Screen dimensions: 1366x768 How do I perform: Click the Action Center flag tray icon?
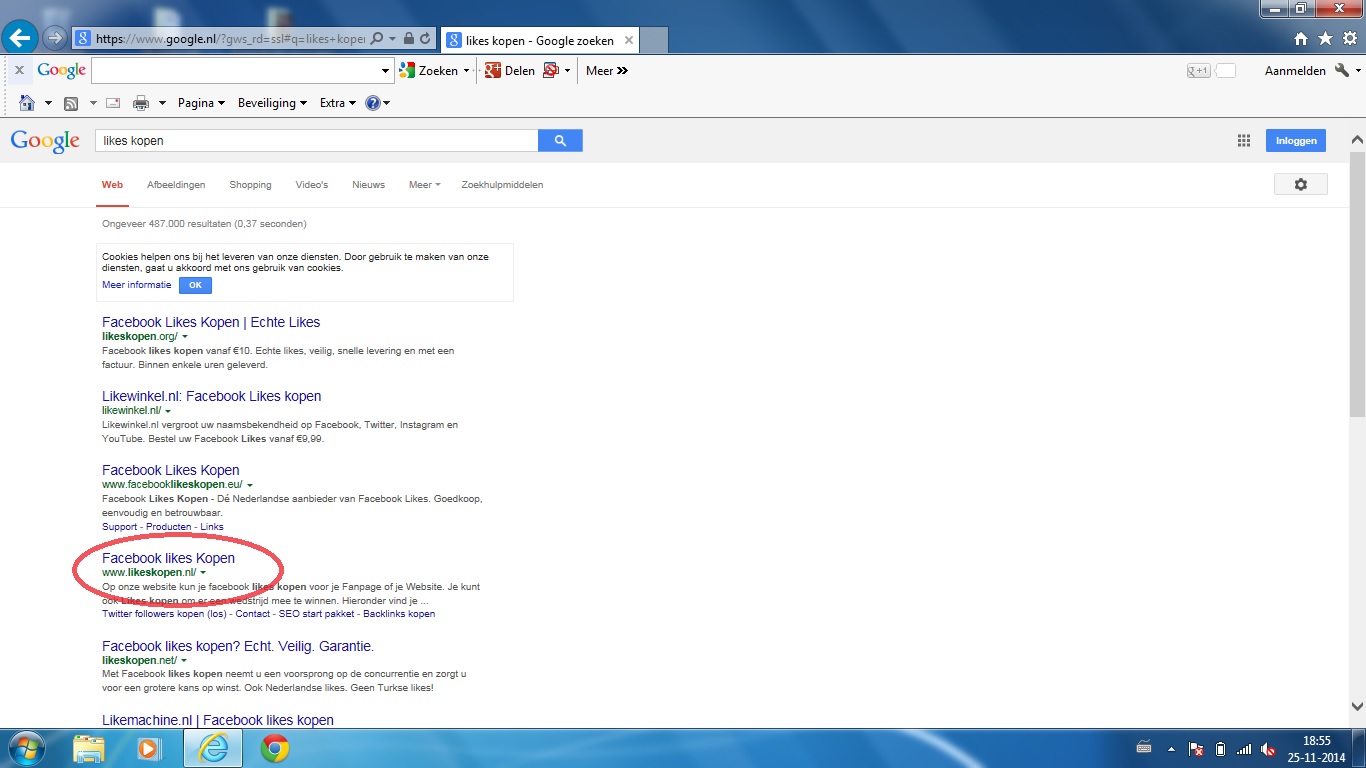(x=1196, y=749)
